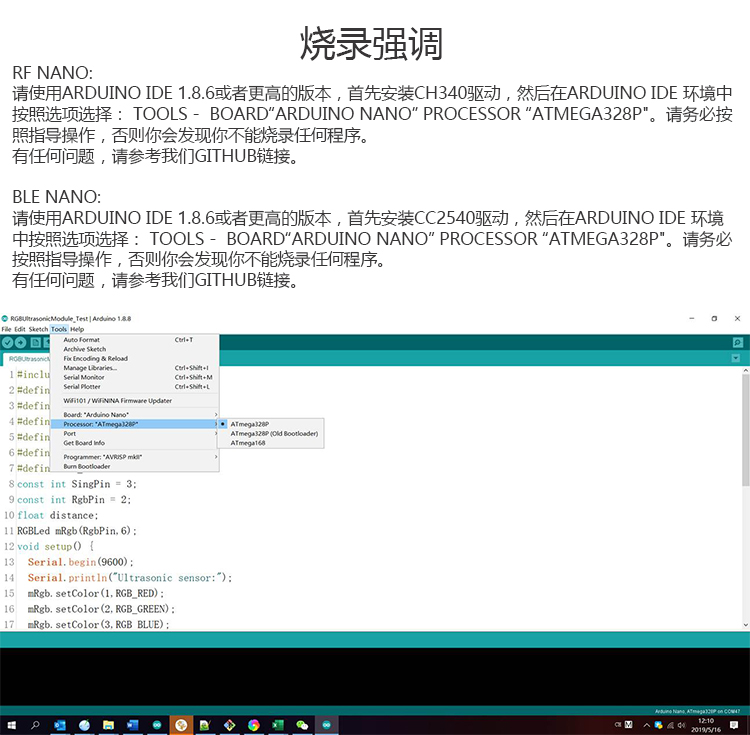Click Burn Bootloader
Image resolution: width=750 pixels, height=735 pixels.
tap(87, 466)
